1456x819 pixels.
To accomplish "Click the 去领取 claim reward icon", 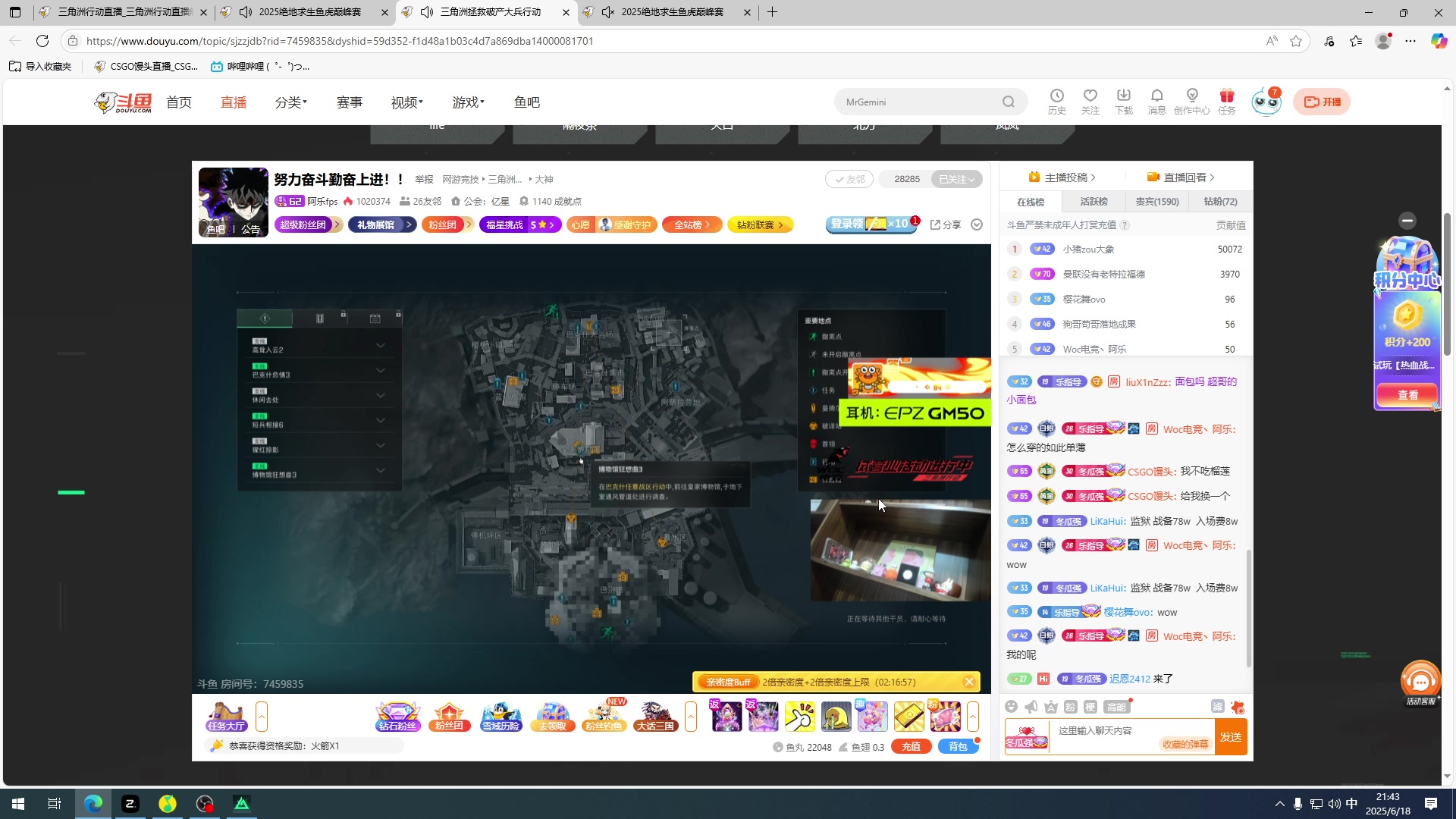I will coord(552,717).
